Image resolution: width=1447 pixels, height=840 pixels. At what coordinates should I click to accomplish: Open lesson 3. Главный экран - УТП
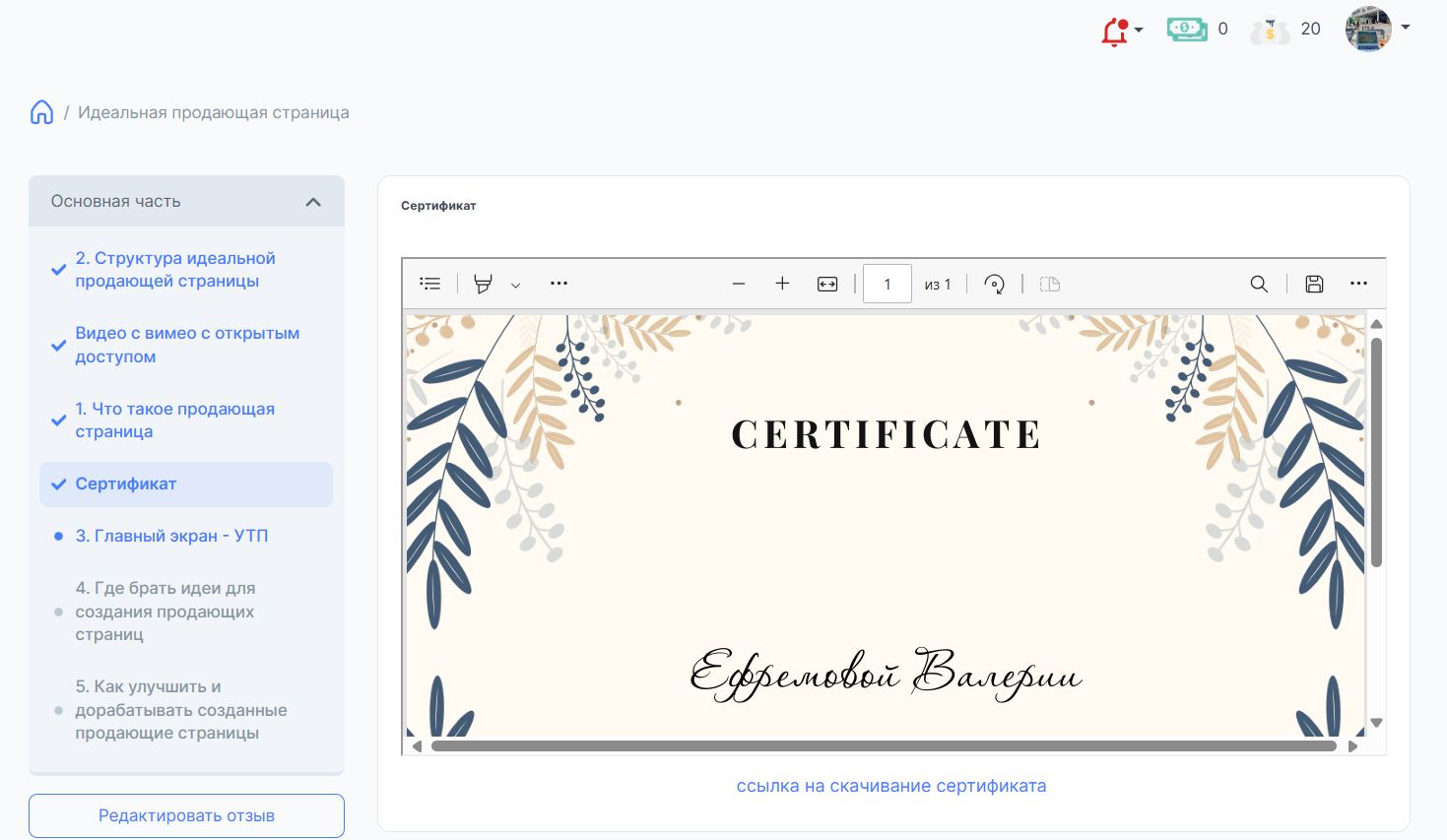coord(171,536)
